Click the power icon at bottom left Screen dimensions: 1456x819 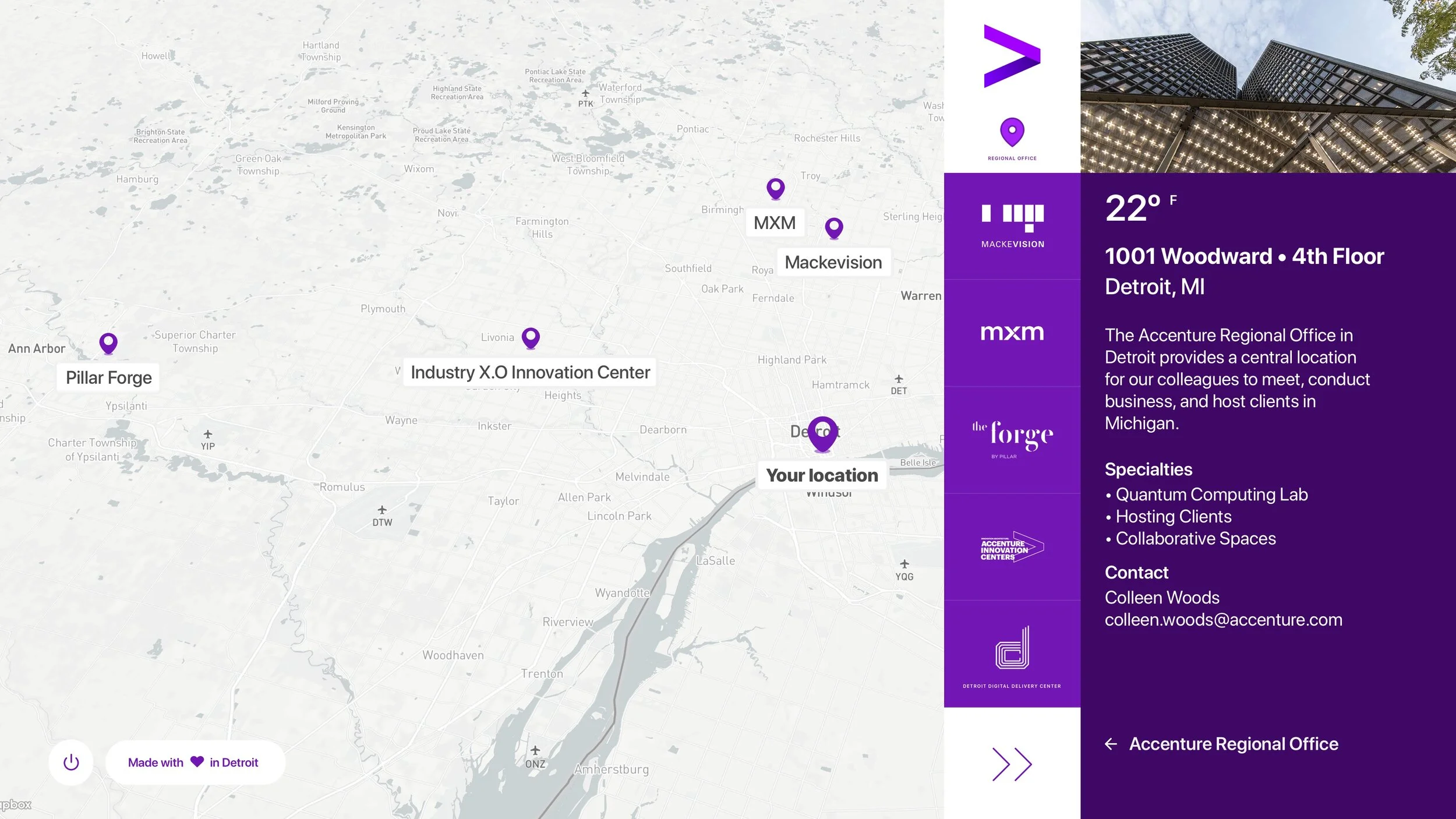pyautogui.click(x=71, y=761)
